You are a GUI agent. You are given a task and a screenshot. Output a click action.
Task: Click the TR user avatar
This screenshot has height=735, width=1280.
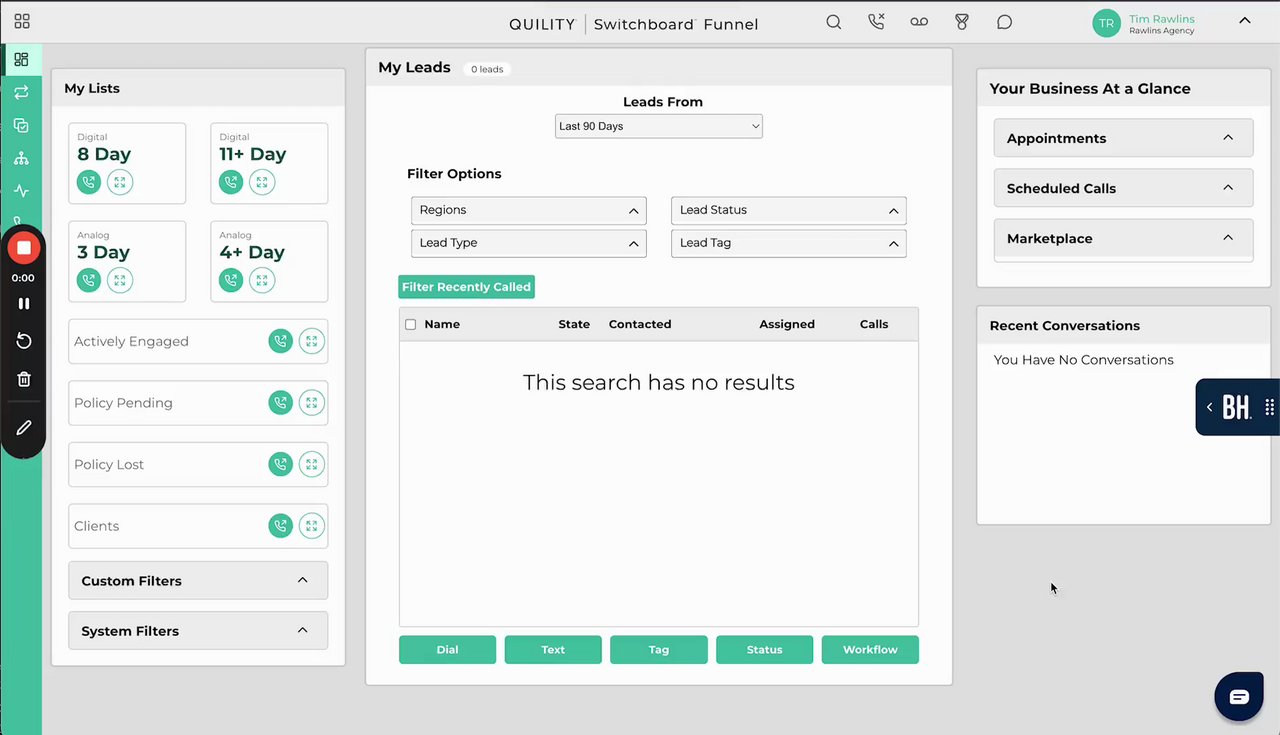point(1106,23)
